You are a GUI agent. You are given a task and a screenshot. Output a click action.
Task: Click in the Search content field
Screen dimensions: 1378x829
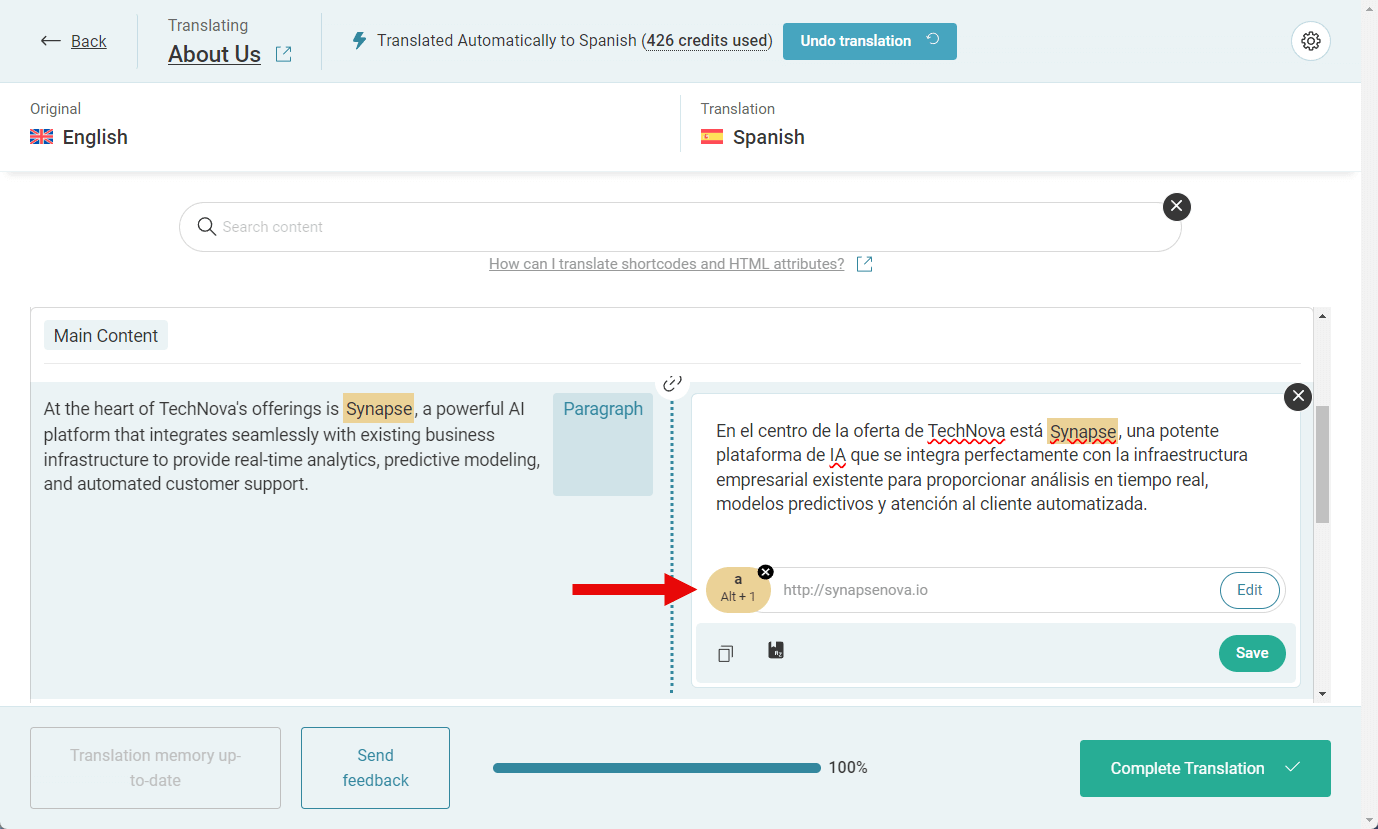click(x=680, y=227)
